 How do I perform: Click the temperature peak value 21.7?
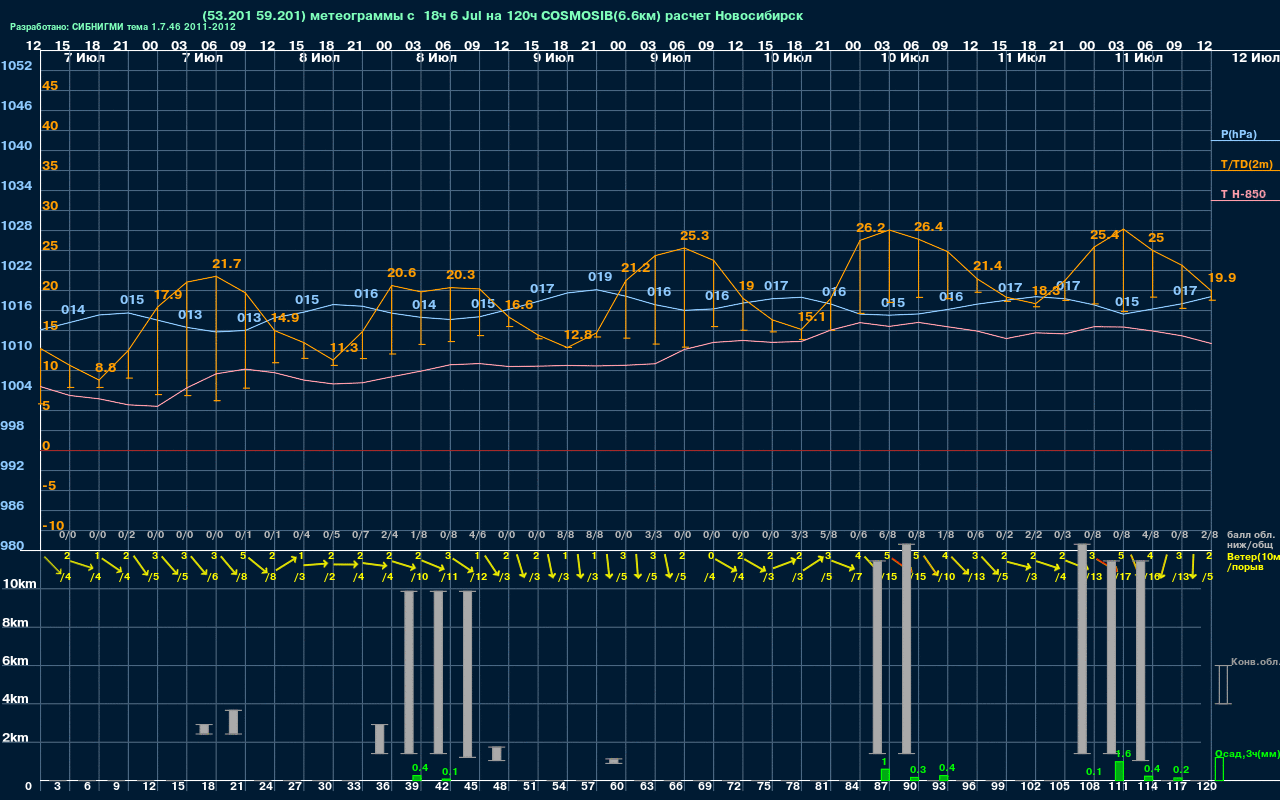pyautogui.click(x=227, y=264)
